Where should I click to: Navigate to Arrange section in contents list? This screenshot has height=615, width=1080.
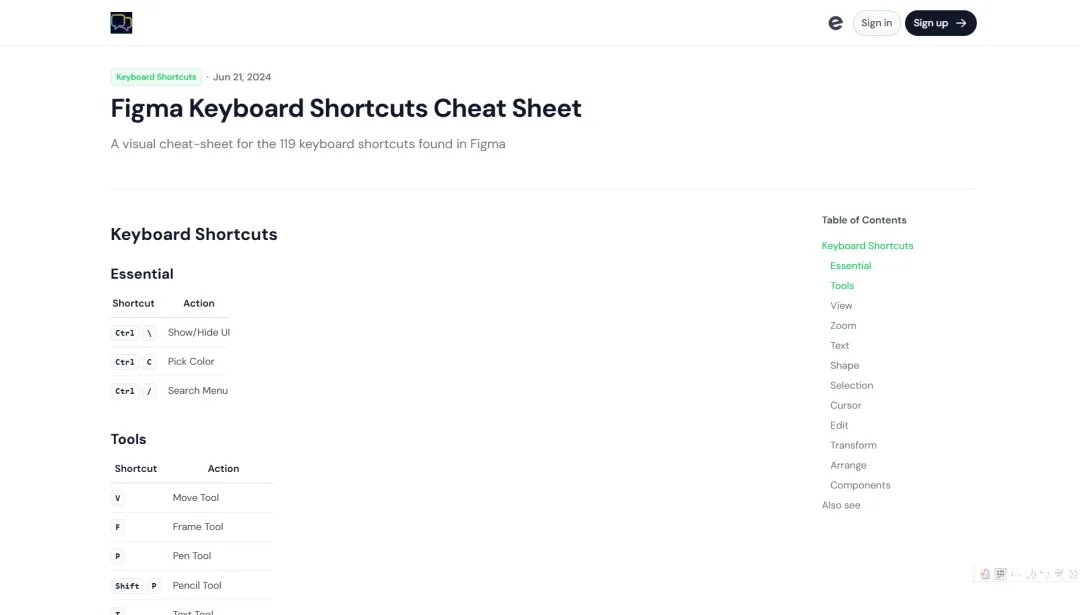pyautogui.click(x=848, y=465)
